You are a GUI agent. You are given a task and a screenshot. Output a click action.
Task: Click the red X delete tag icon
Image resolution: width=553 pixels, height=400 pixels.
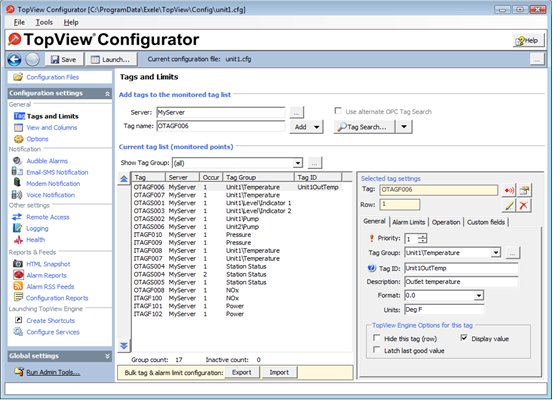point(524,205)
